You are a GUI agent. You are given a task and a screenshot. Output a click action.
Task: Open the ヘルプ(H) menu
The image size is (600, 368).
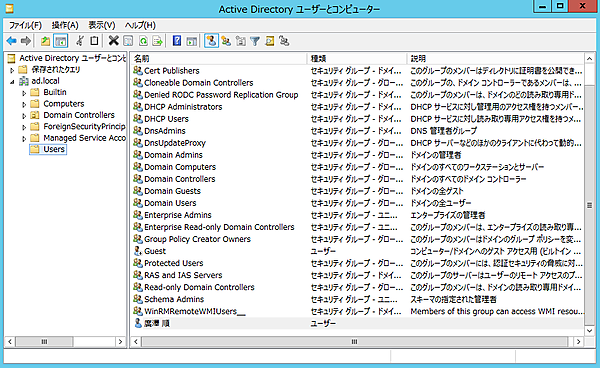point(140,25)
